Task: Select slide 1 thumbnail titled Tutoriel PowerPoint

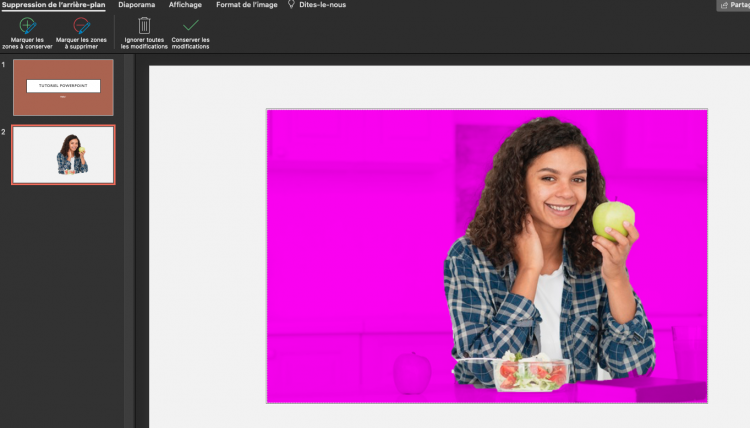Action: 63,88
